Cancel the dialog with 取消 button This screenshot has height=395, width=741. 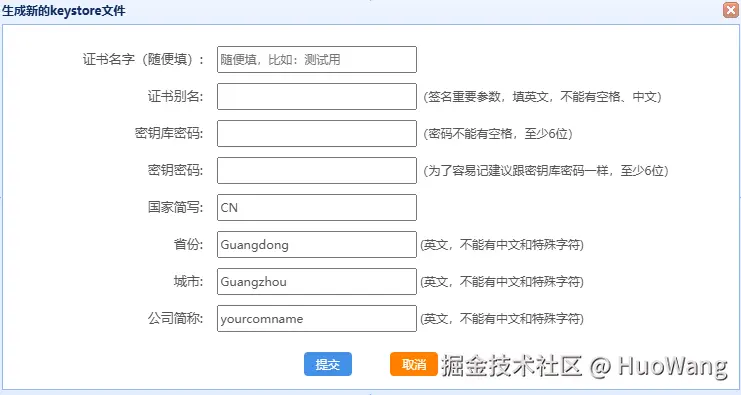(414, 364)
